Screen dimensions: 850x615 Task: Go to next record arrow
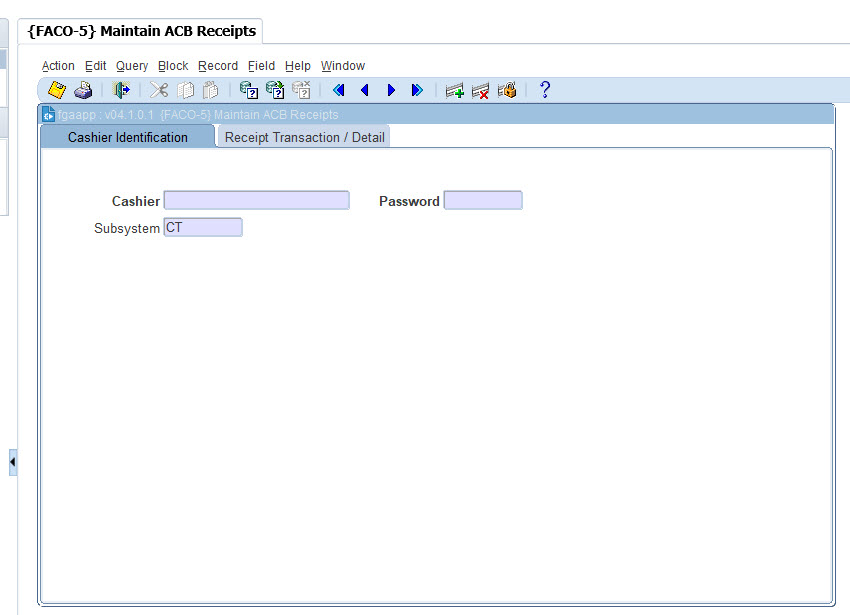pos(391,90)
